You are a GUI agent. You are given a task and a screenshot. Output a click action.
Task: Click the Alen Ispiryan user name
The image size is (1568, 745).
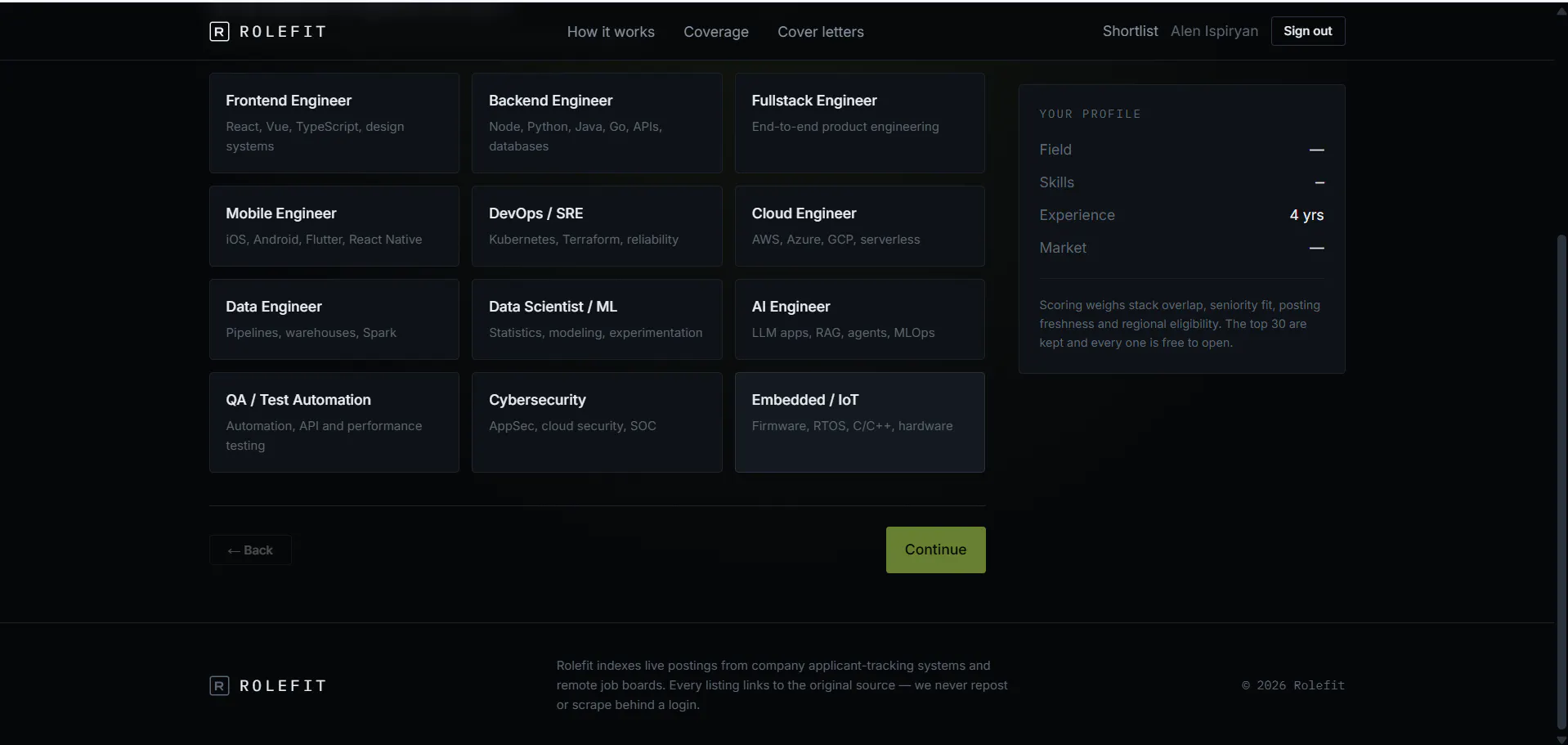coord(1214,31)
